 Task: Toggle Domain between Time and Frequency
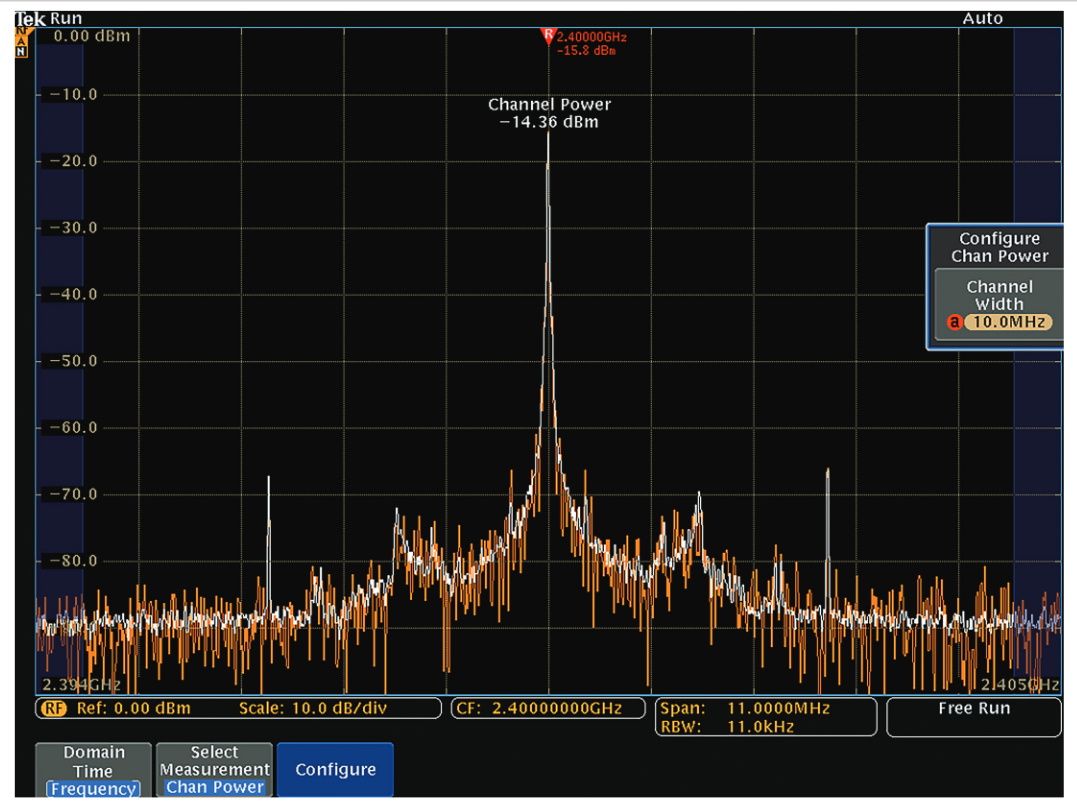point(92,769)
